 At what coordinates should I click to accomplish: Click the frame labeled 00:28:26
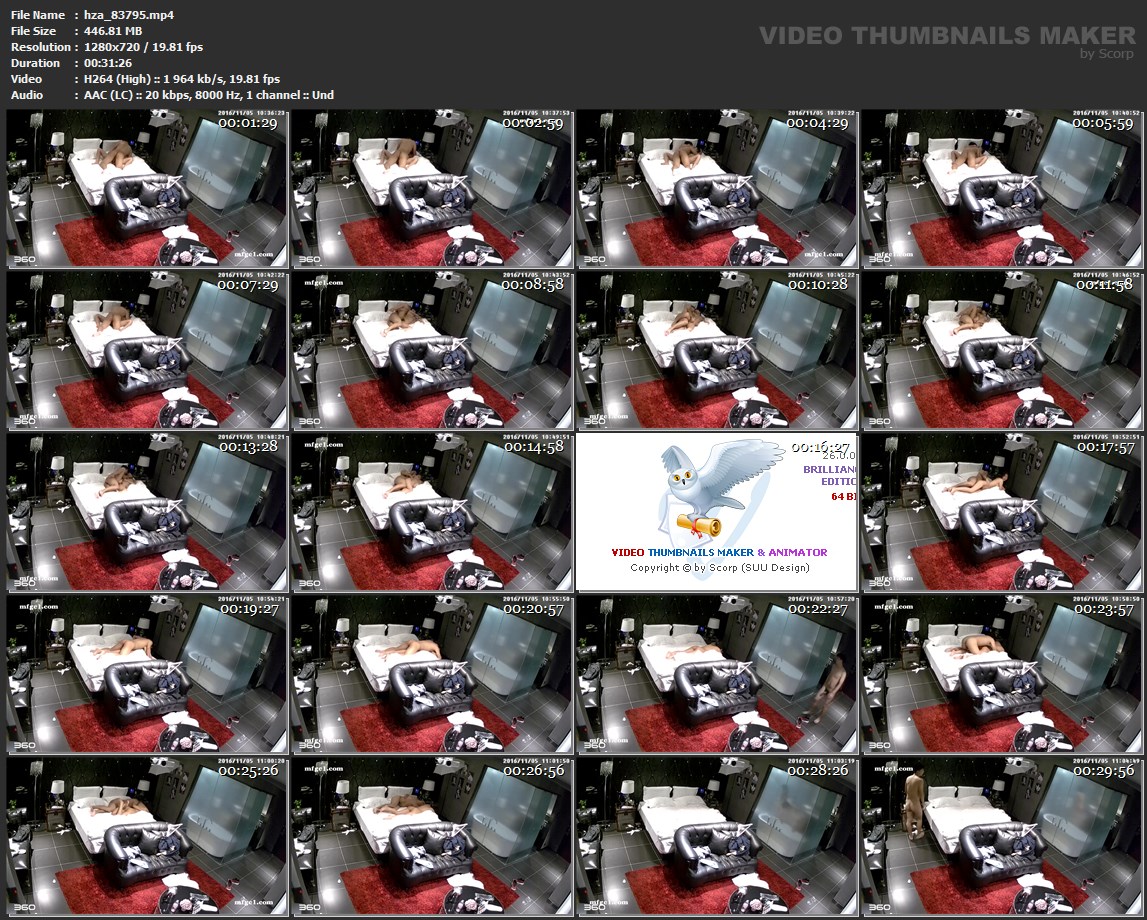pos(716,837)
